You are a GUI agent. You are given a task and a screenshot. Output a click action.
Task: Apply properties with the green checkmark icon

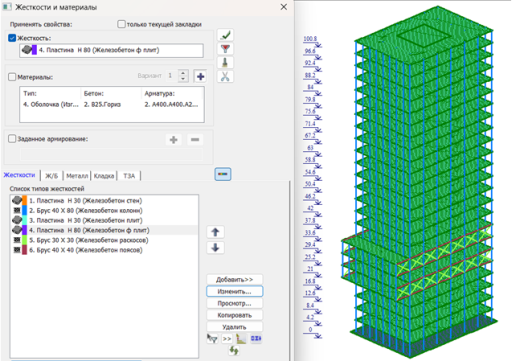[x=225, y=35]
